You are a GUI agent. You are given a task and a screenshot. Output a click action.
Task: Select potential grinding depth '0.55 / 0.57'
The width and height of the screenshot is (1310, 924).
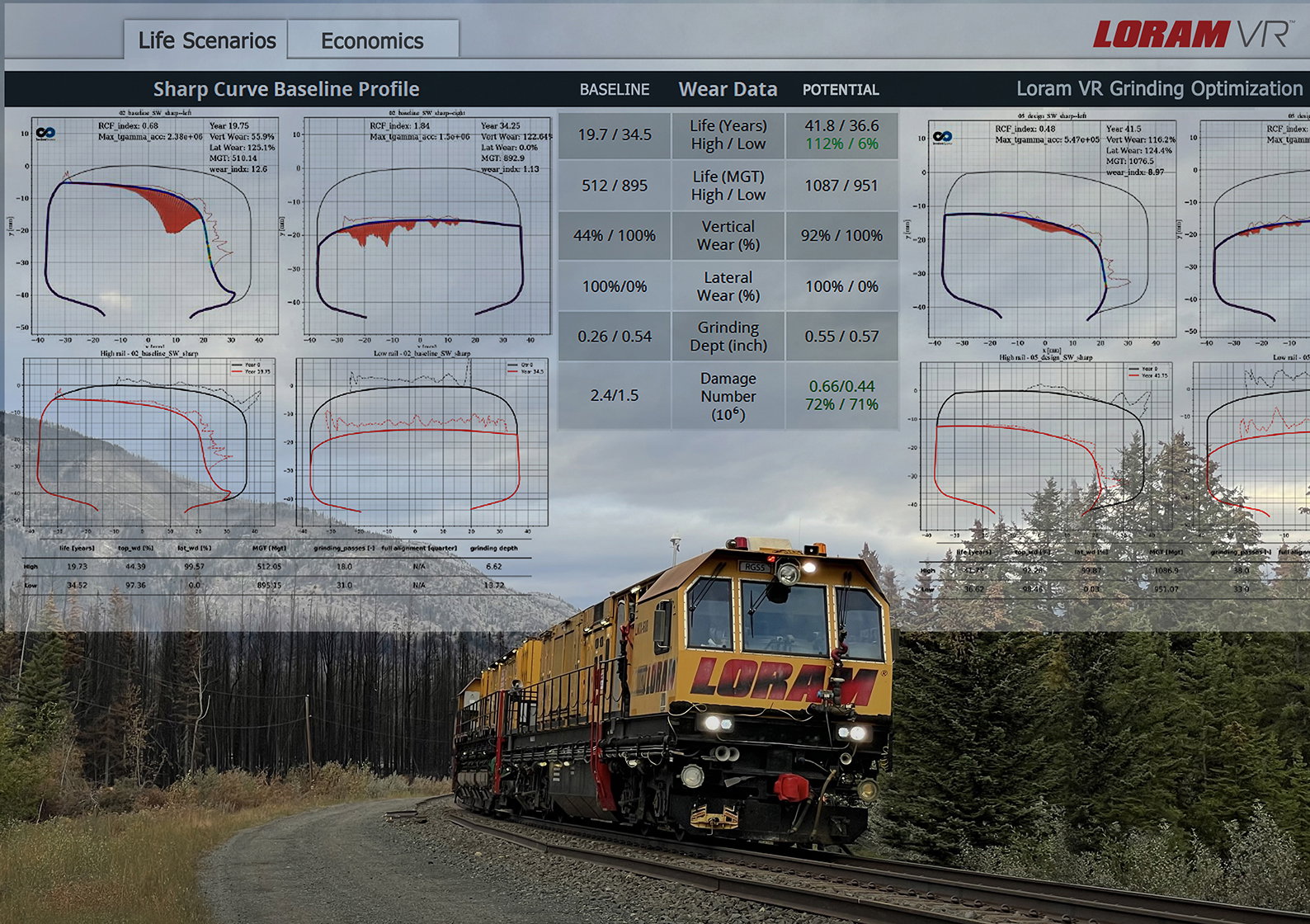tap(842, 337)
